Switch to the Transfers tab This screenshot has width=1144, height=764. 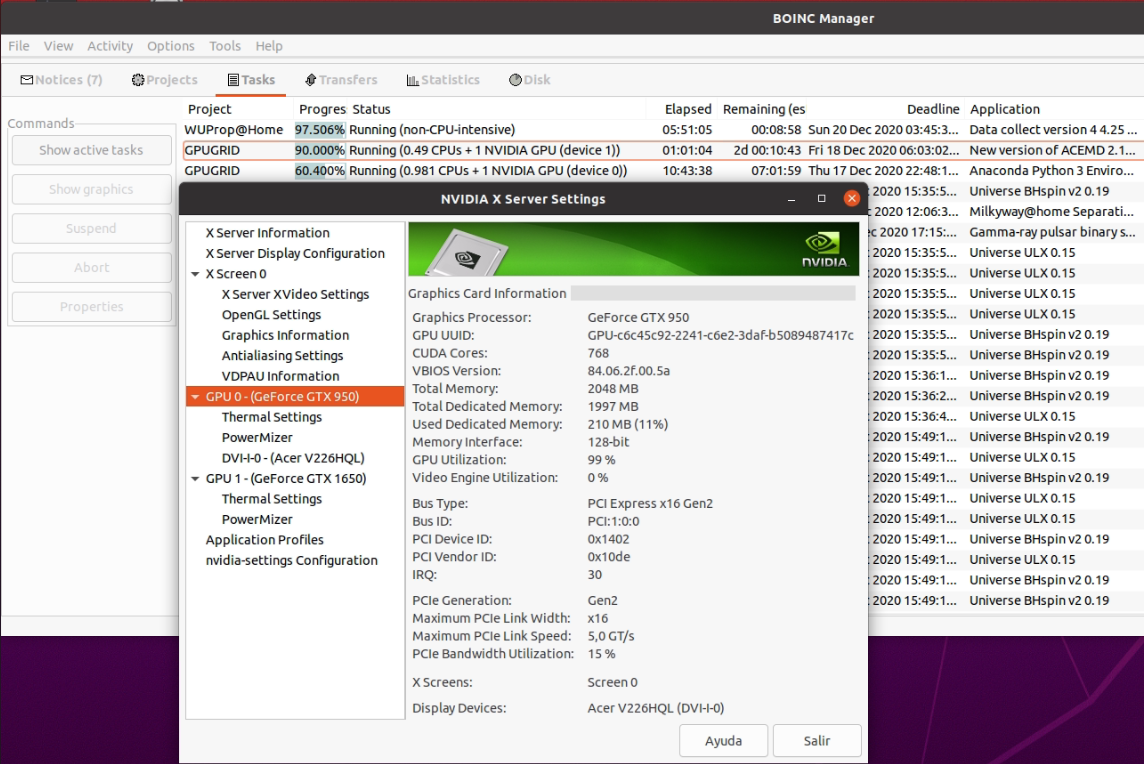click(341, 80)
